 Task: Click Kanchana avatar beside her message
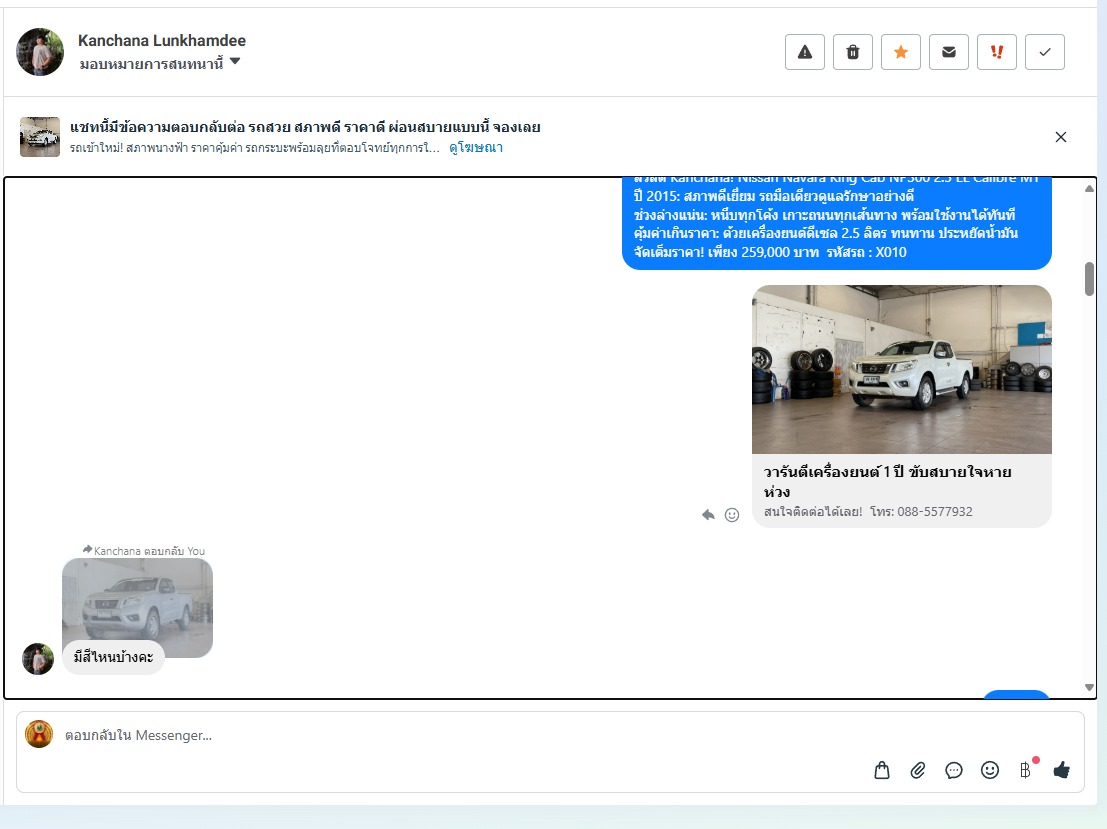pyautogui.click(x=38, y=659)
